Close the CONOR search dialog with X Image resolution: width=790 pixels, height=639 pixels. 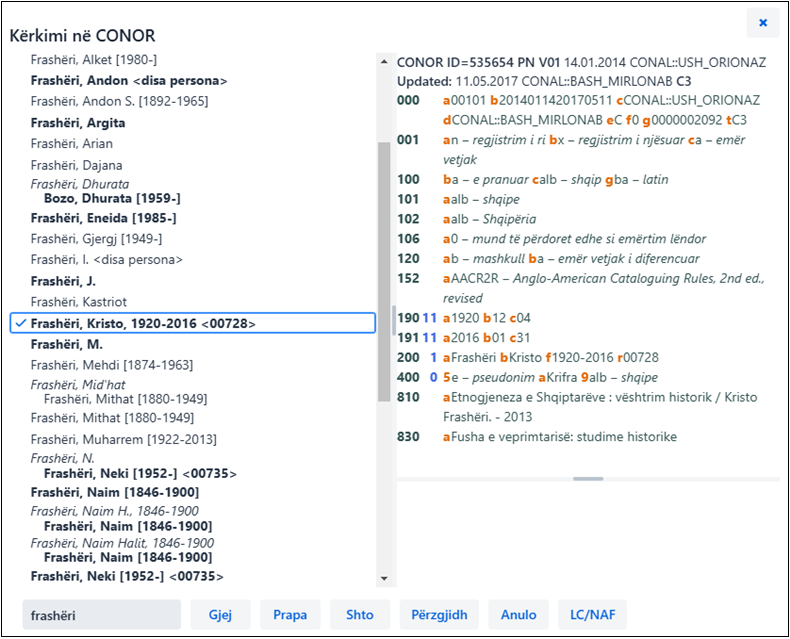(763, 23)
